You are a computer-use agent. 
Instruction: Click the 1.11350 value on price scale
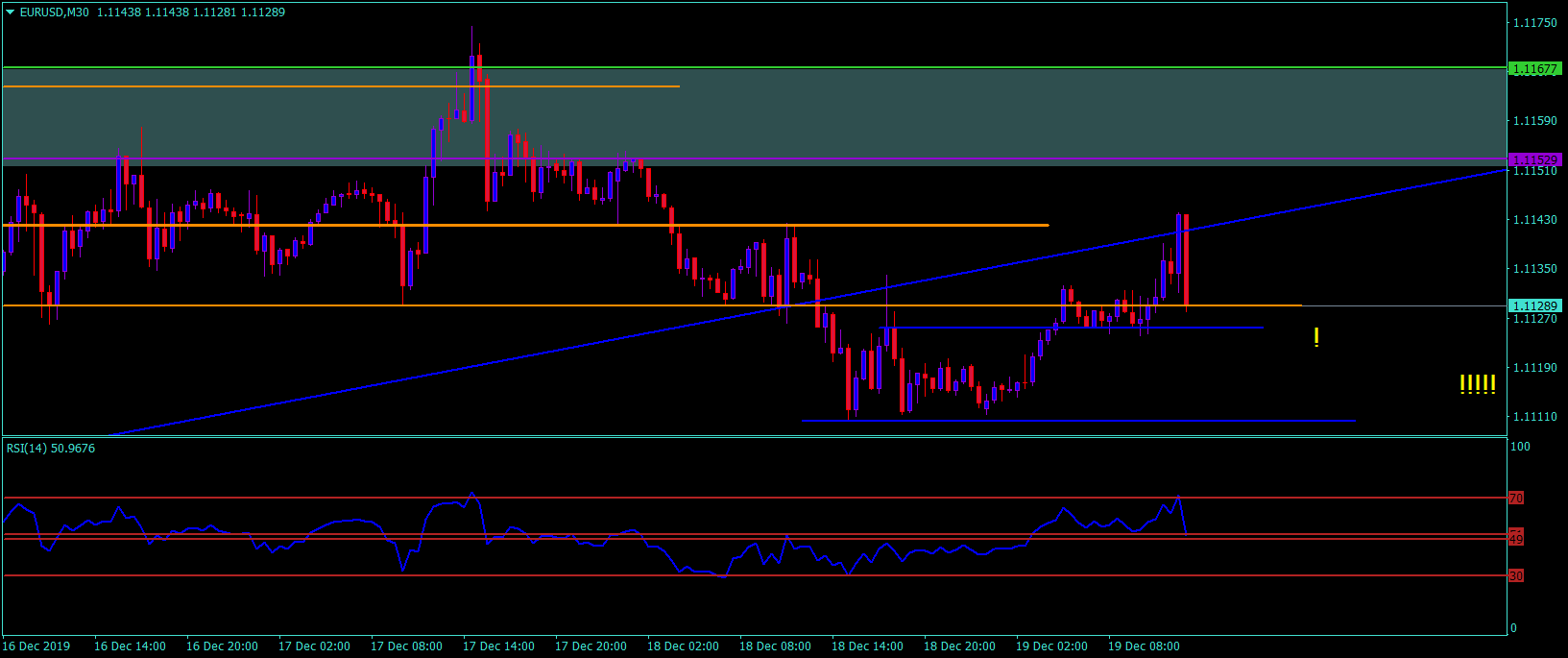click(1534, 269)
